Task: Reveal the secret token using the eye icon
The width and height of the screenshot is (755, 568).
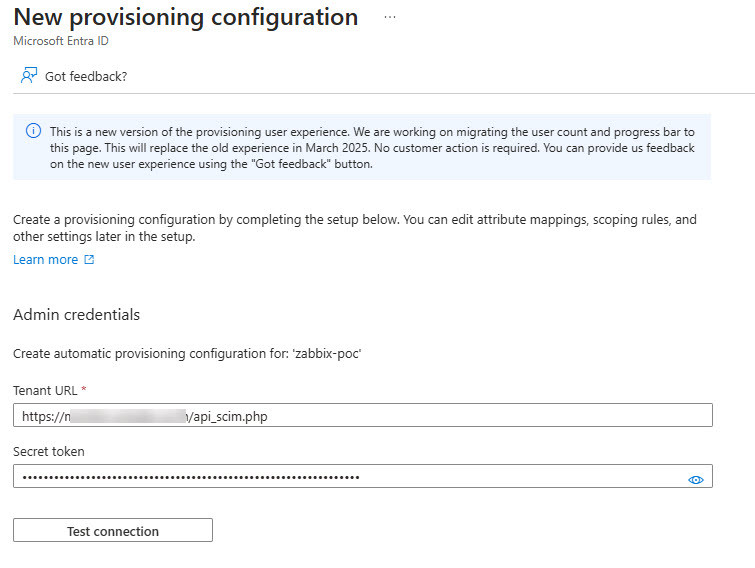Action: click(x=696, y=480)
